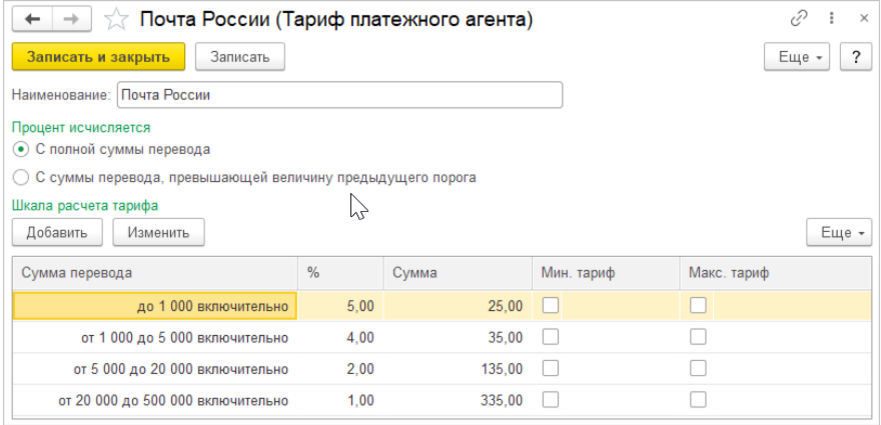The height and width of the screenshot is (425, 881).
Task: Toggle Макс. тариф checkbox for до 1 000 row
Action: (x=698, y=305)
